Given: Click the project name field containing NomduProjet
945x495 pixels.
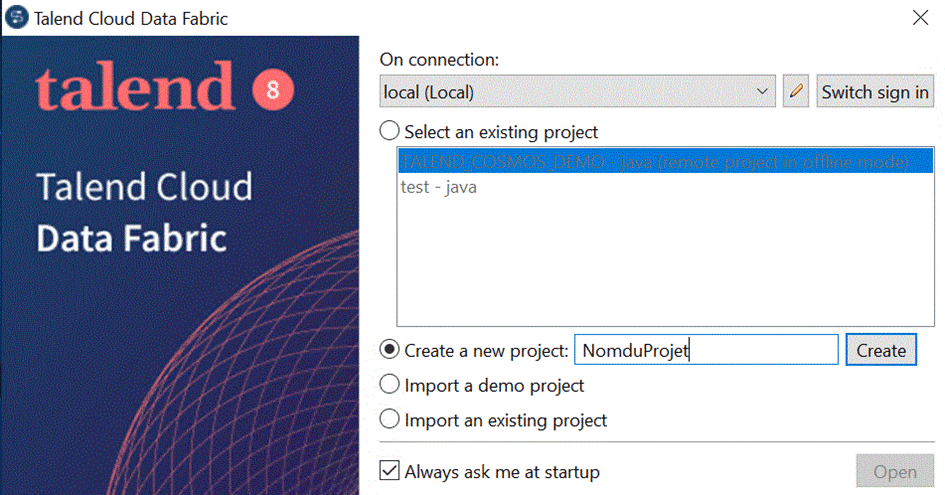Looking at the screenshot, I should pos(706,350).
